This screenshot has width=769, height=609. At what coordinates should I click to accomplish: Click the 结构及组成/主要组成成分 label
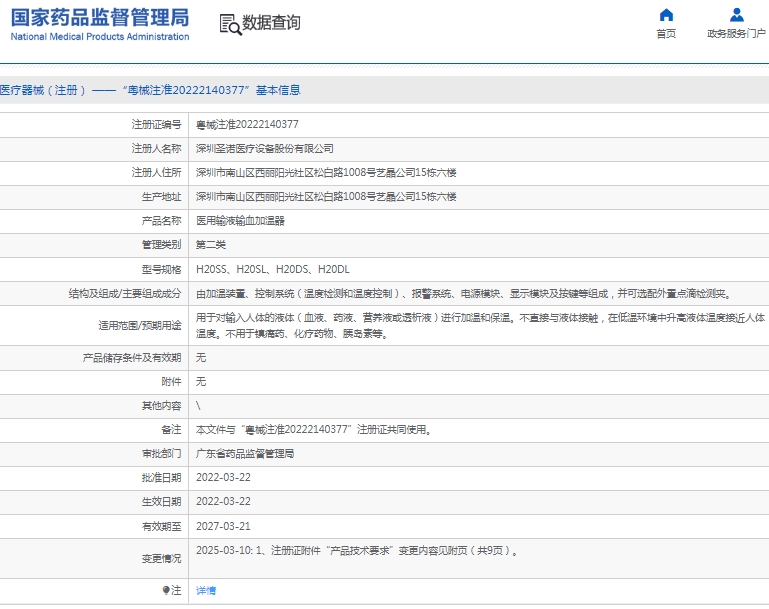125,294
